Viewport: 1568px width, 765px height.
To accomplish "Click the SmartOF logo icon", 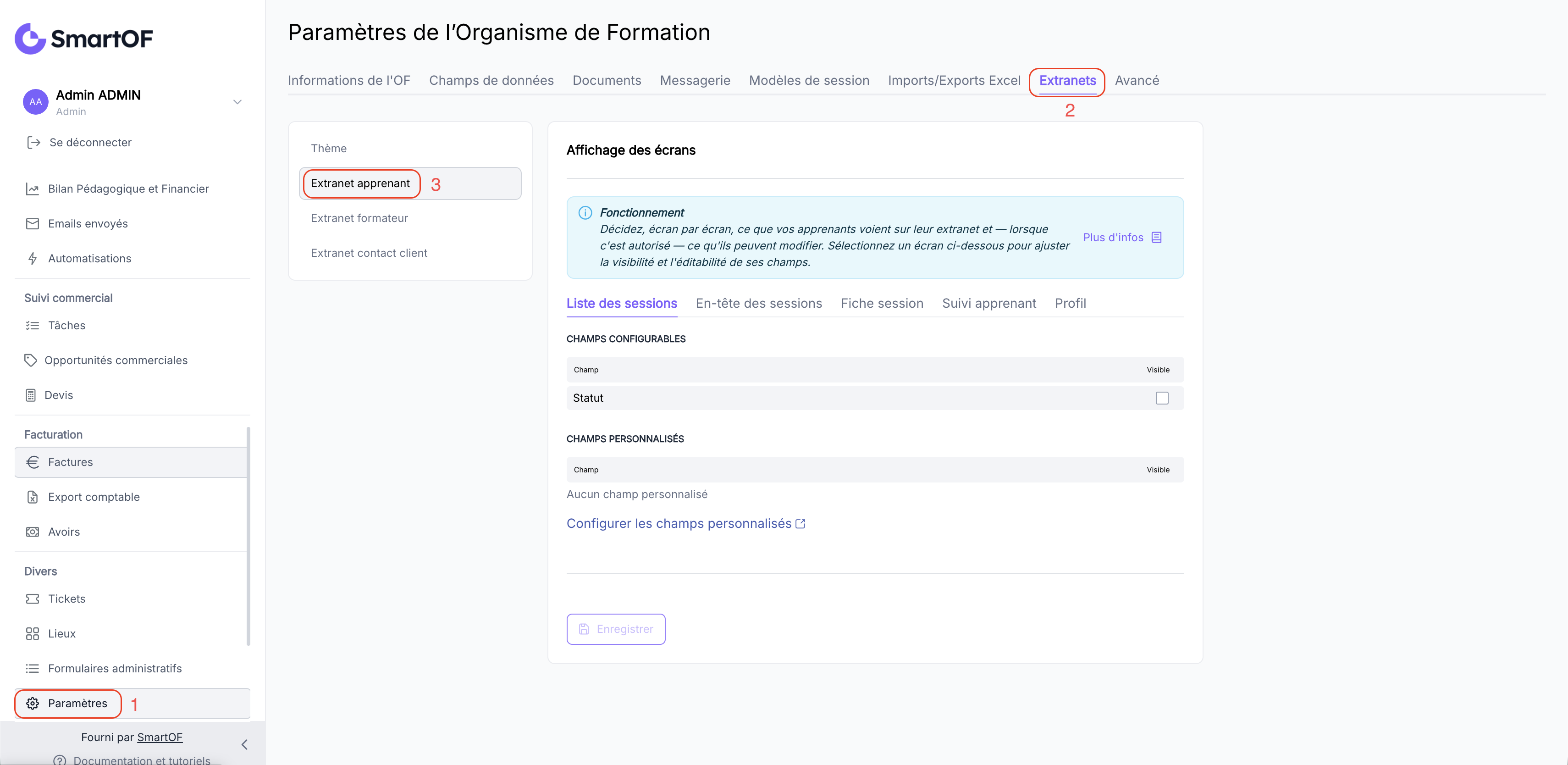I will click(x=30, y=39).
